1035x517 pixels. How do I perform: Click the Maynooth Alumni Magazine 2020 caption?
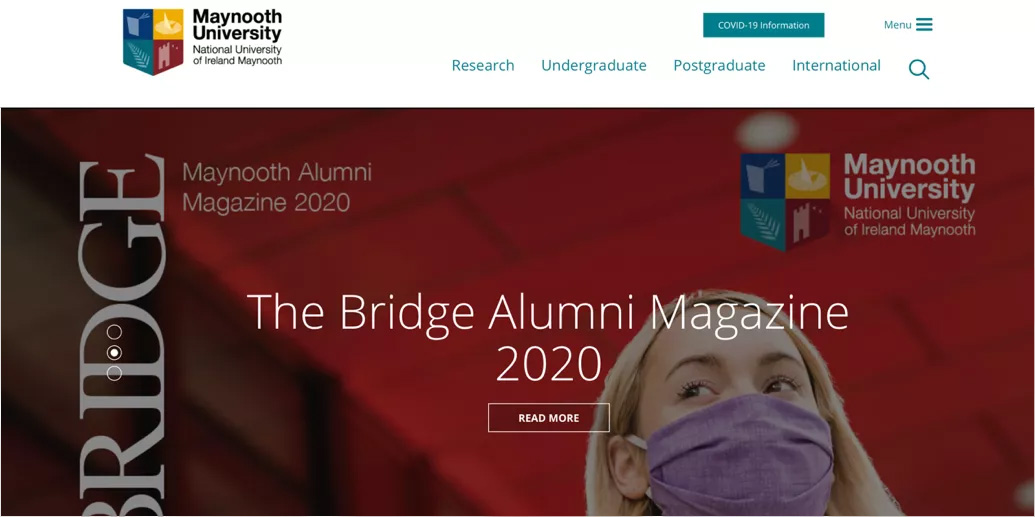[277, 188]
